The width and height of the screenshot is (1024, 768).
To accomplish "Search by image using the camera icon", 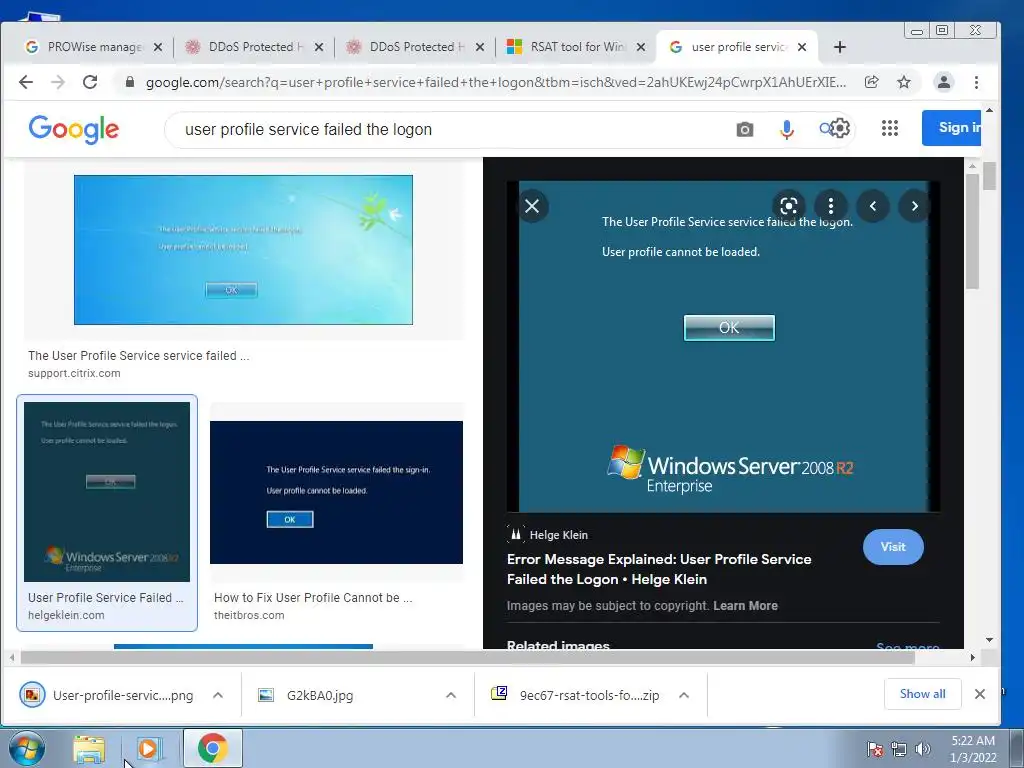I will tap(744, 129).
